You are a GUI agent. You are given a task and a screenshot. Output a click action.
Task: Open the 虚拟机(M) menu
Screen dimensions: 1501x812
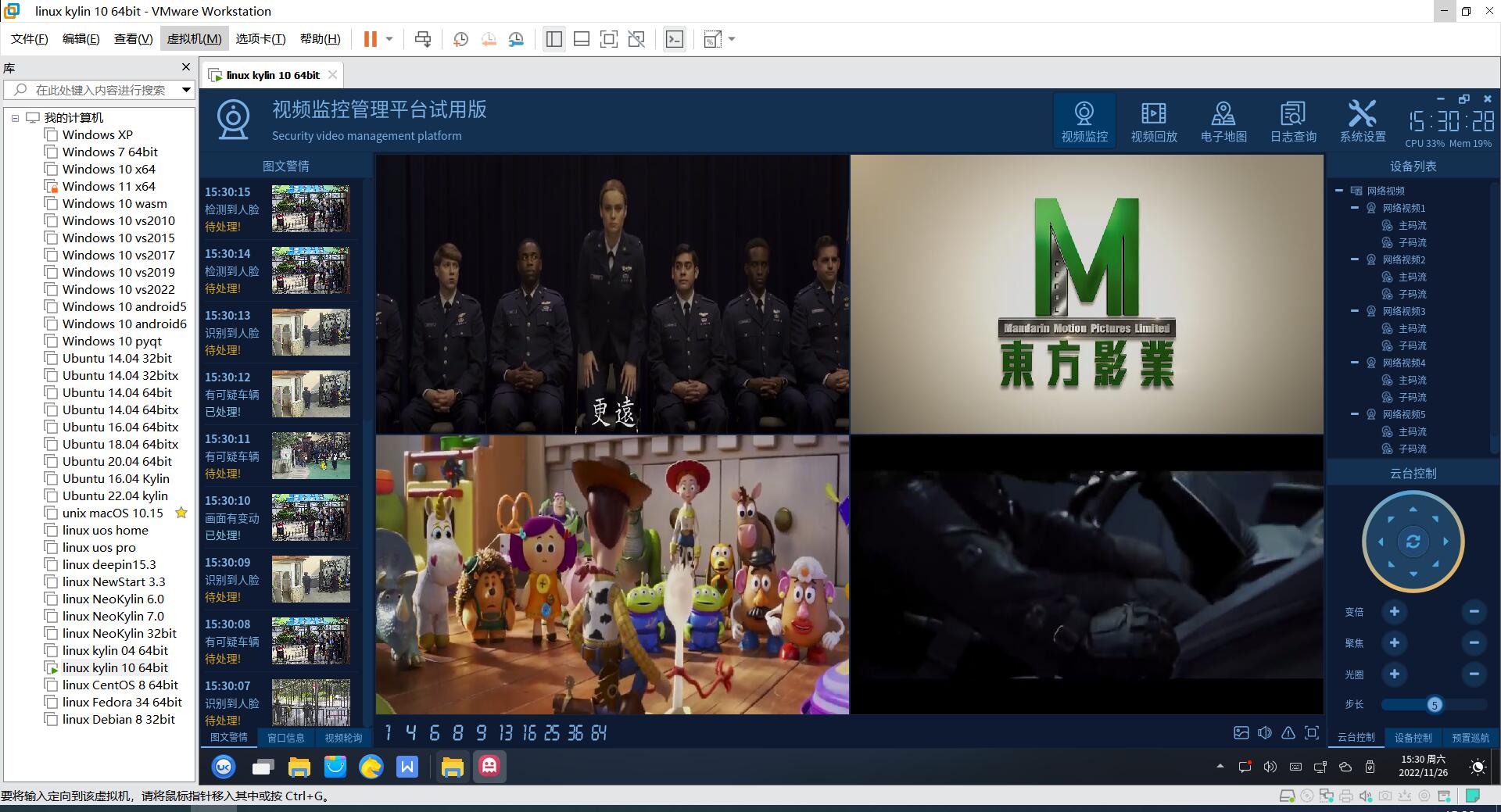point(194,39)
